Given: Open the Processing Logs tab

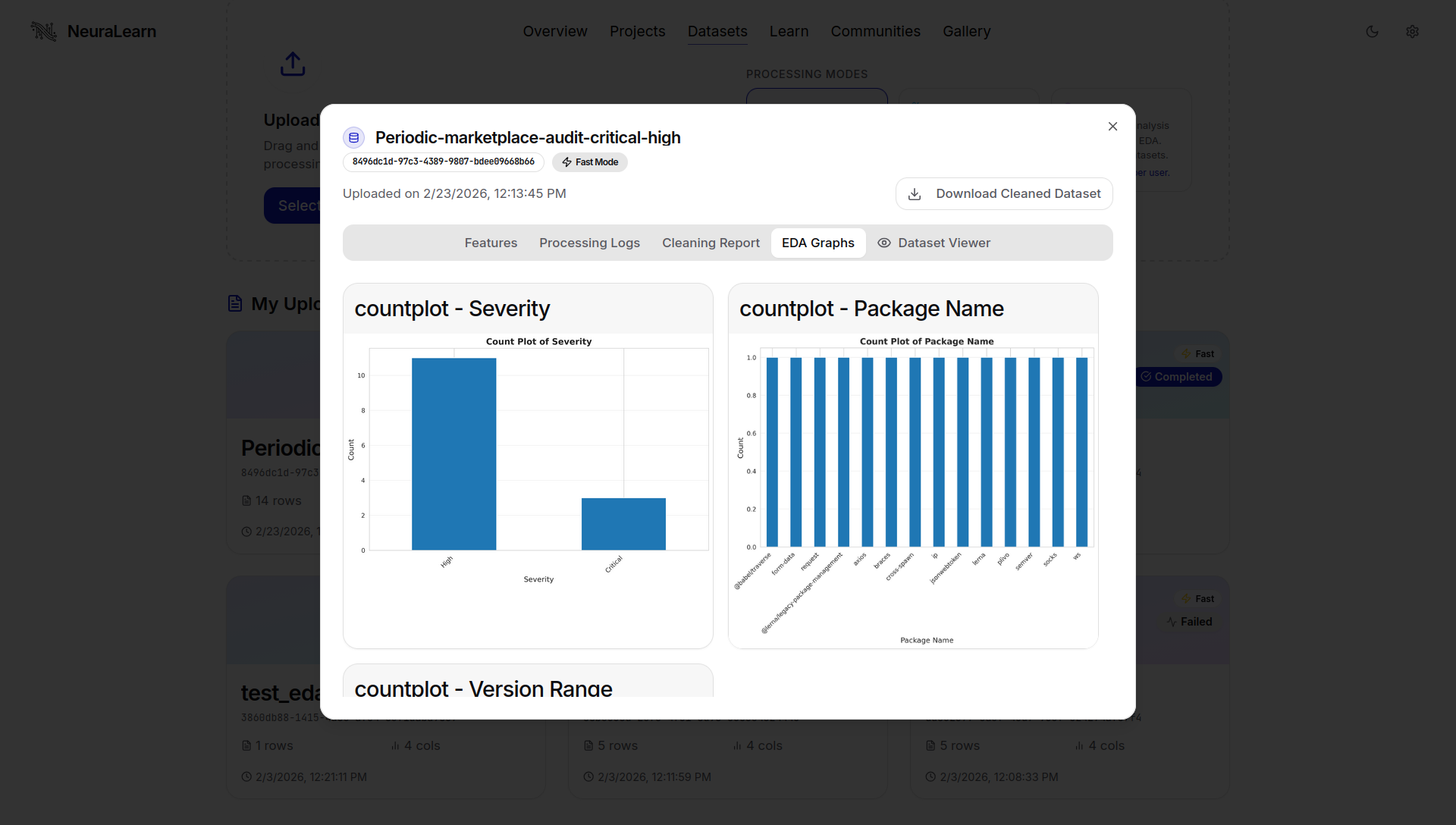Looking at the screenshot, I should [x=589, y=243].
